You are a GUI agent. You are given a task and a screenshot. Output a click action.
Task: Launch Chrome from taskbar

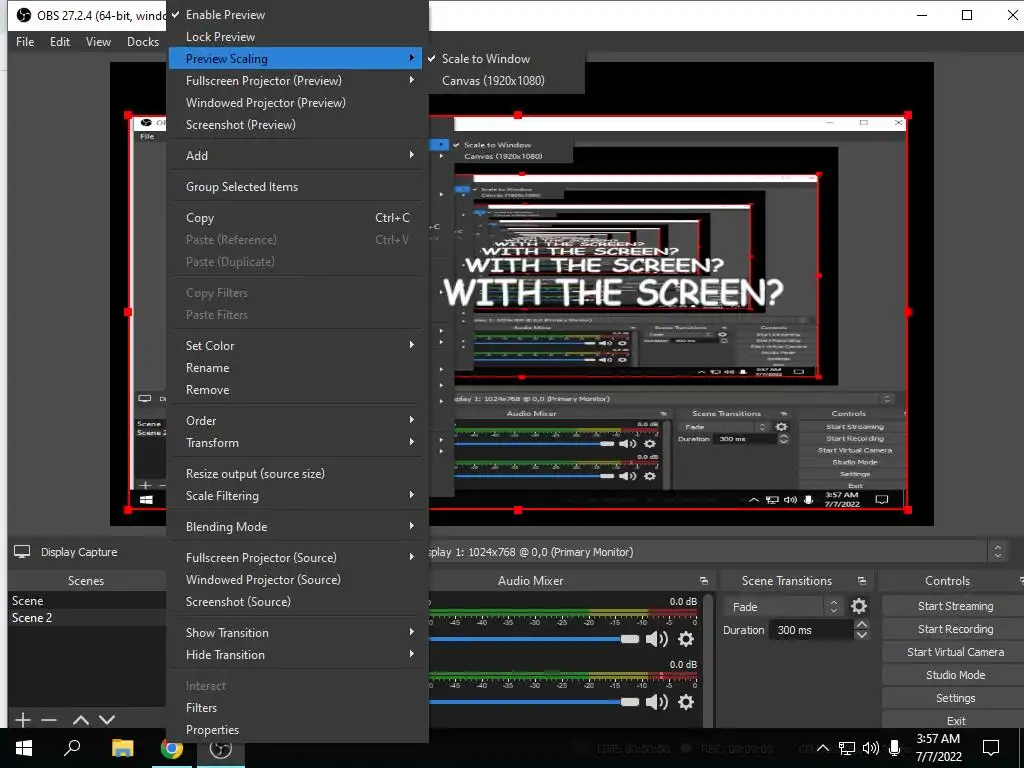[x=172, y=748]
